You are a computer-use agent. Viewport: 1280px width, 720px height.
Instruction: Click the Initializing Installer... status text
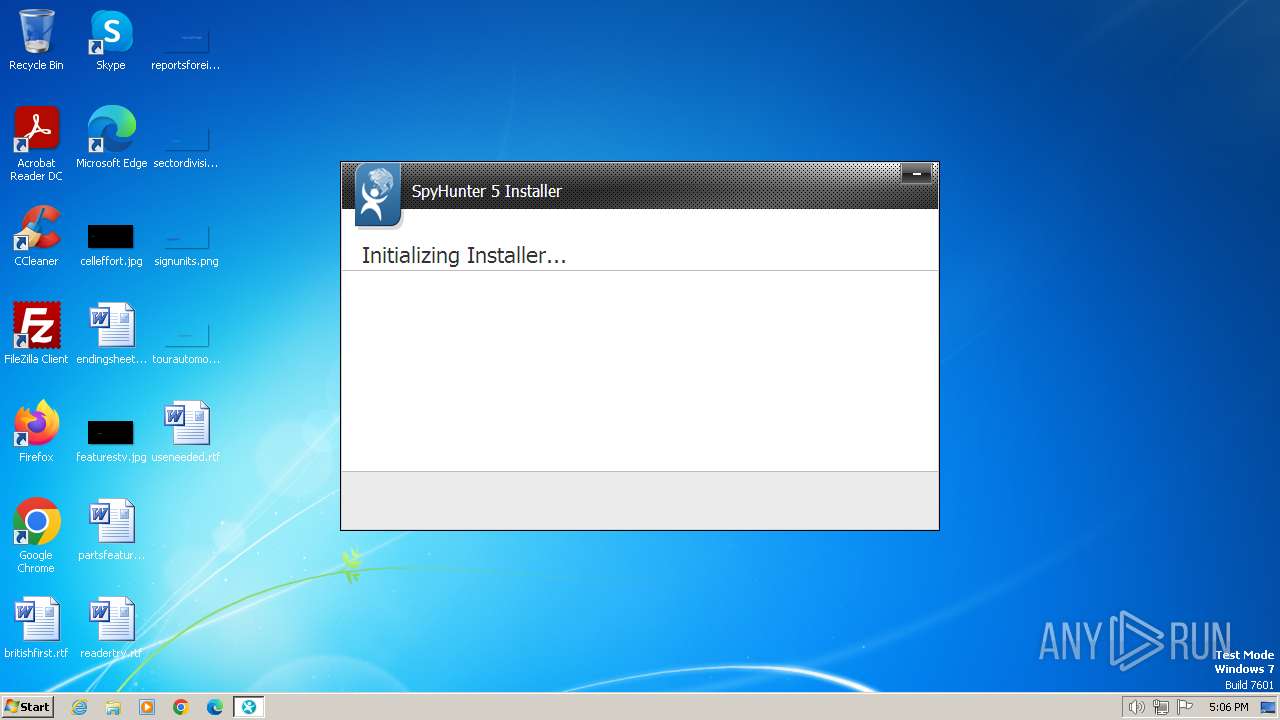coord(464,256)
